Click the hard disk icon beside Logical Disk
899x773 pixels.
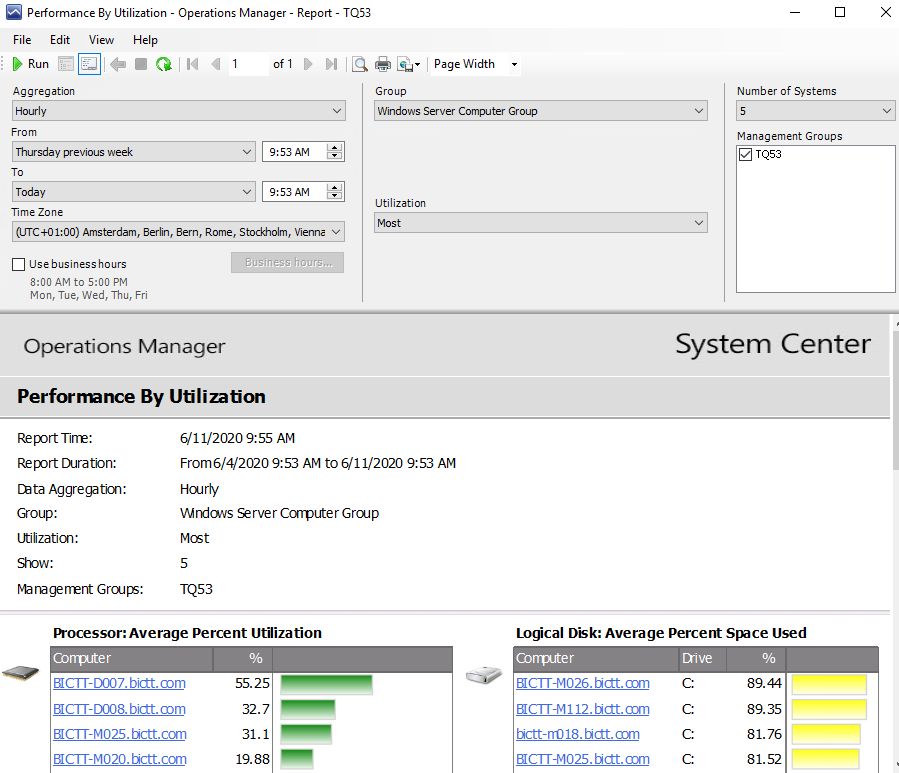[x=484, y=674]
